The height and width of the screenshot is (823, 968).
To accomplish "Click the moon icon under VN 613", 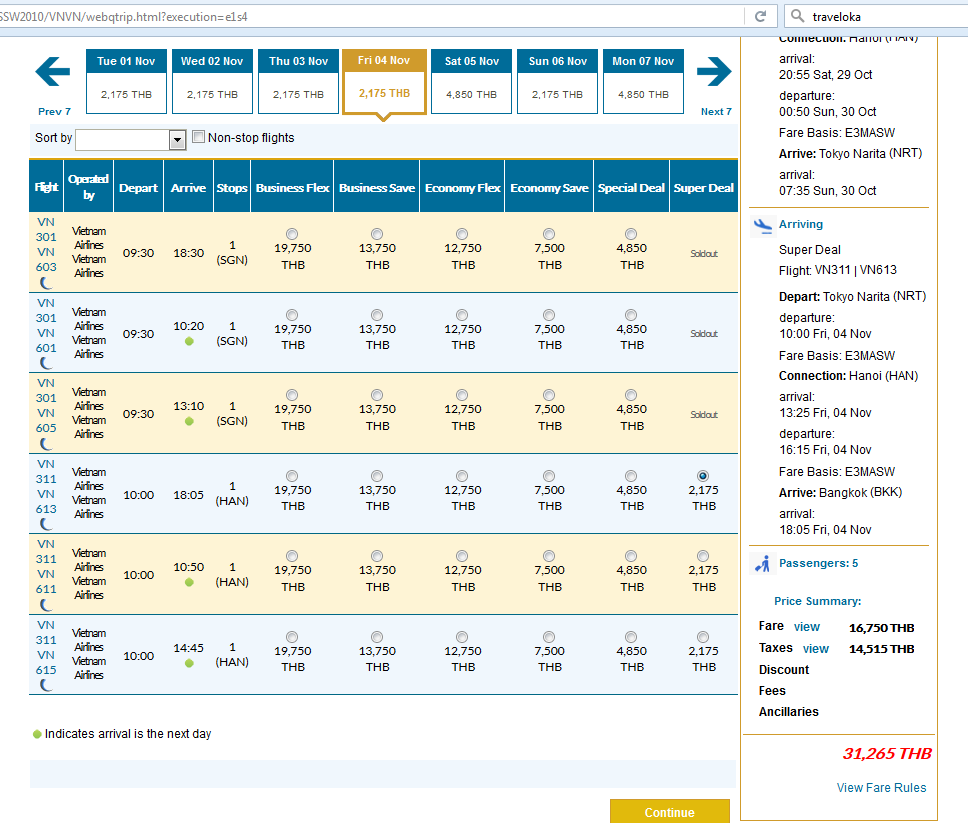I will pos(46,524).
